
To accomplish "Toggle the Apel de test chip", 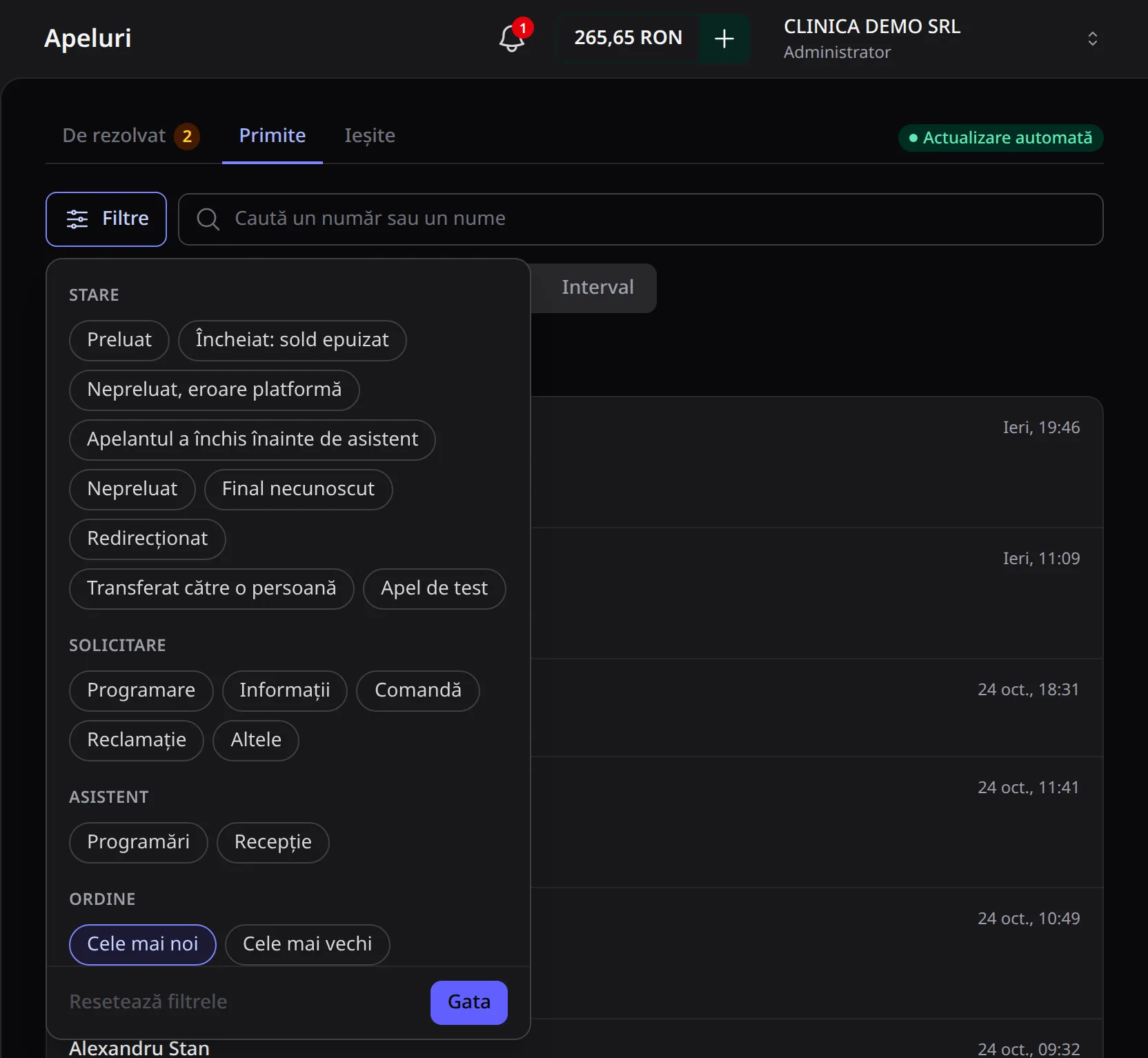I will pyautogui.click(x=434, y=588).
